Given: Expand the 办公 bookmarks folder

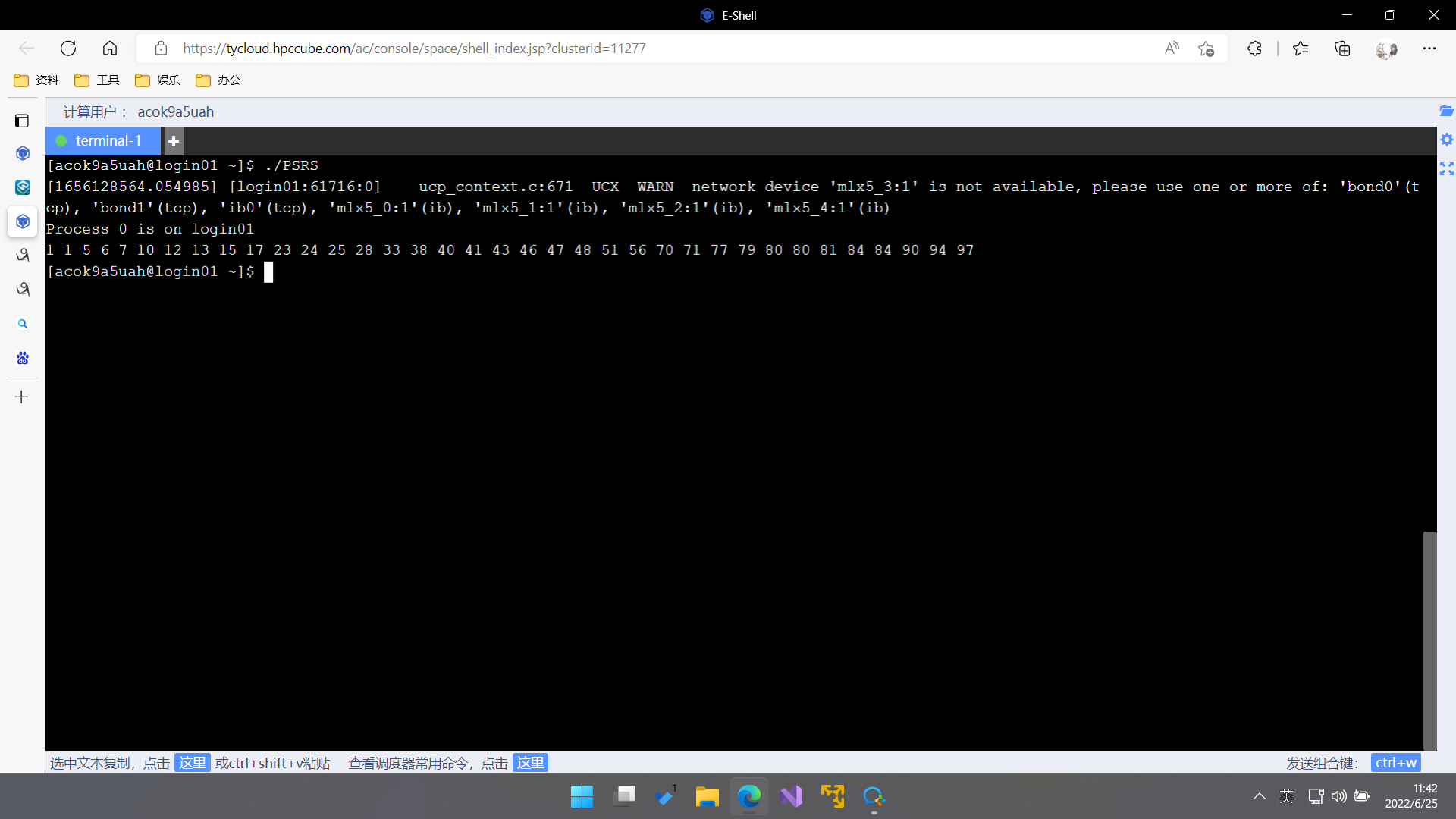Looking at the screenshot, I should 218,80.
